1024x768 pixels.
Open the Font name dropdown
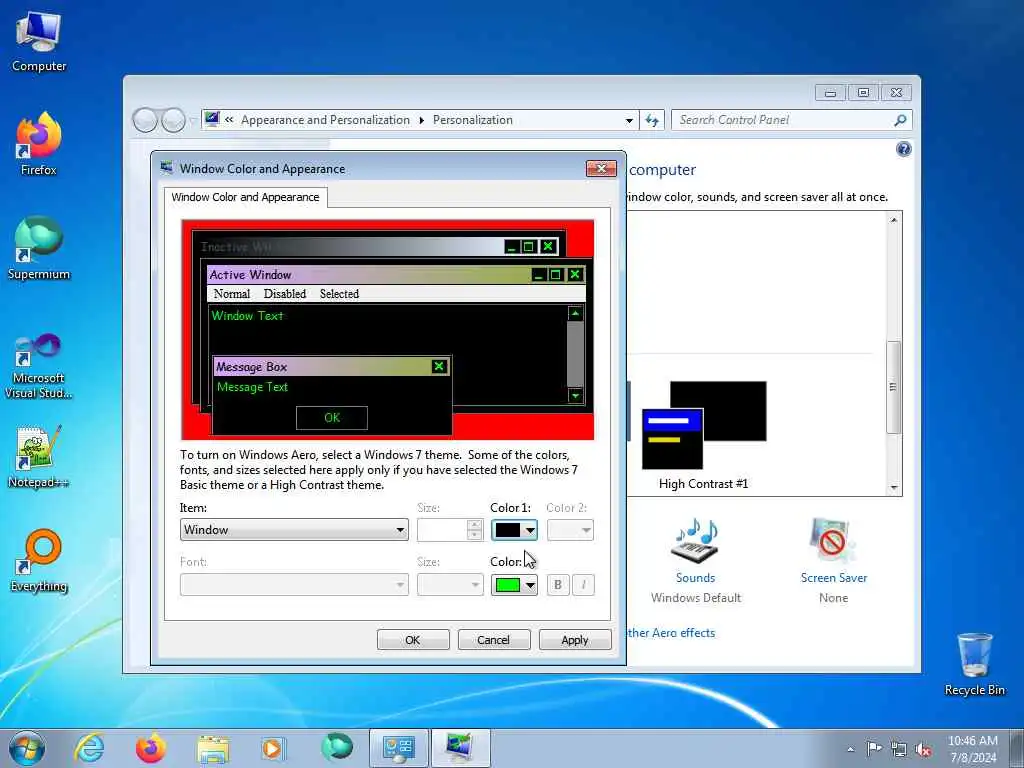pyautogui.click(x=294, y=584)
